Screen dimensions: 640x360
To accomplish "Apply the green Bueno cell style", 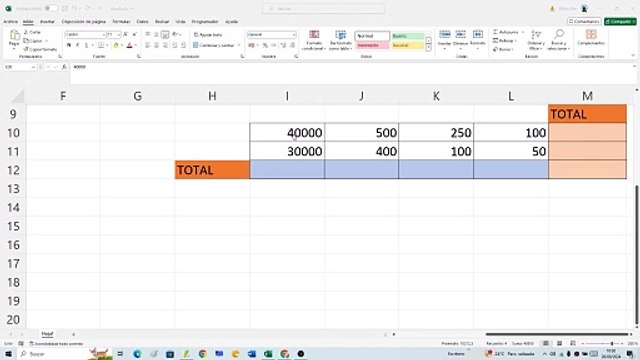I will pyautogui.click(x=408, y=36).
